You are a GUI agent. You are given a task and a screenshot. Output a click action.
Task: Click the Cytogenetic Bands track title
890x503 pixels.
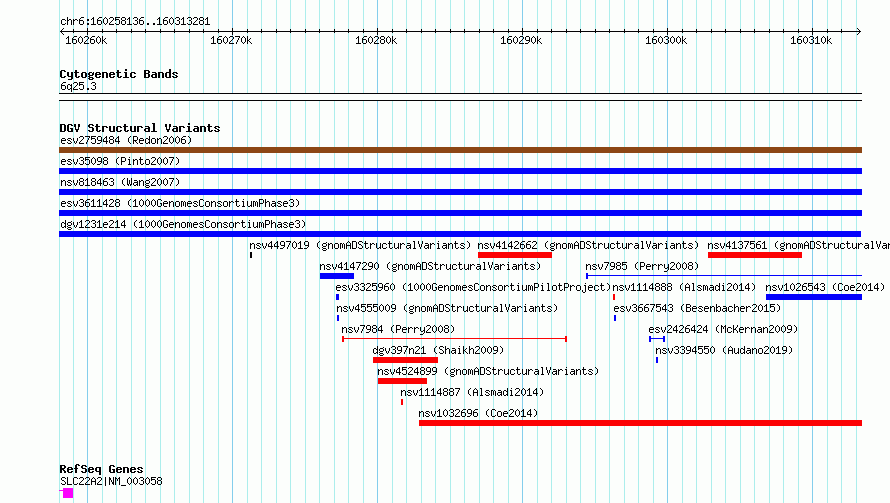coord(119,74)
